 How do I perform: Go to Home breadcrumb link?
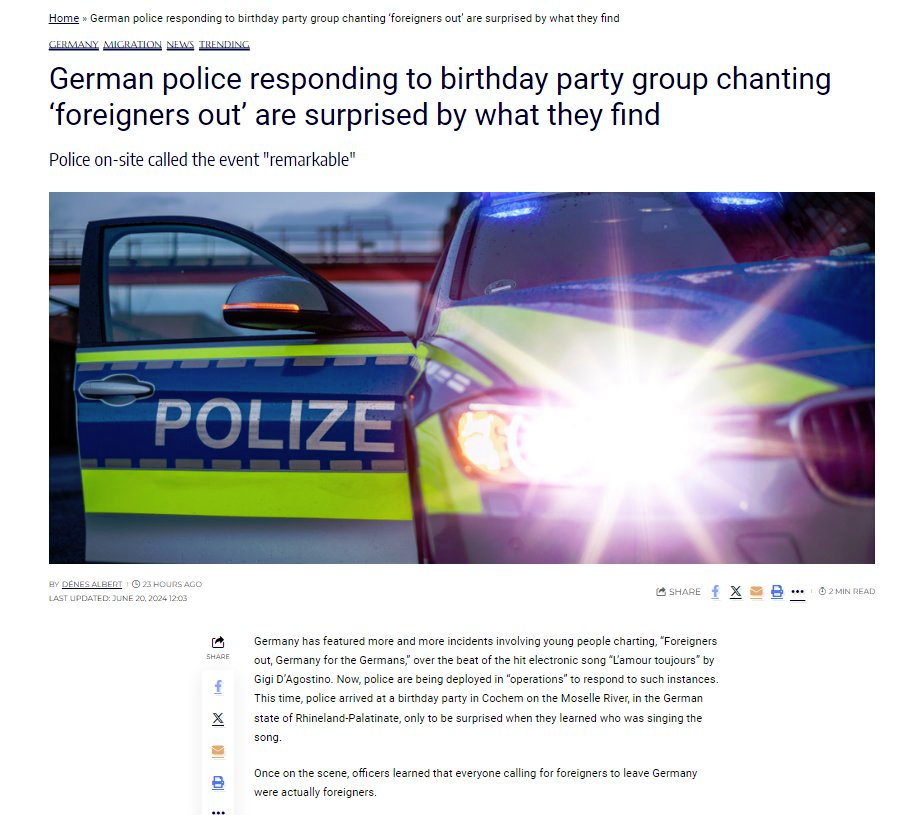pos(64,18)
